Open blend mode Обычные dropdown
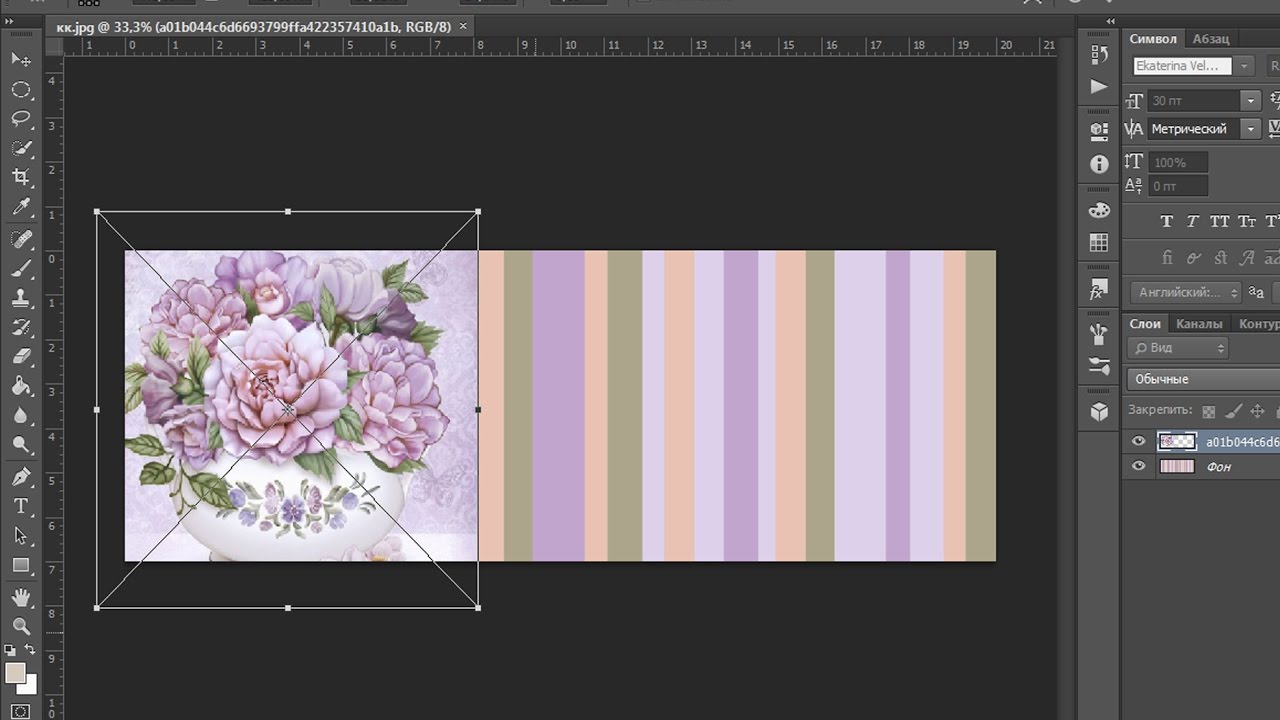This screenshot has height=720, width=1280. (1204, 379)
